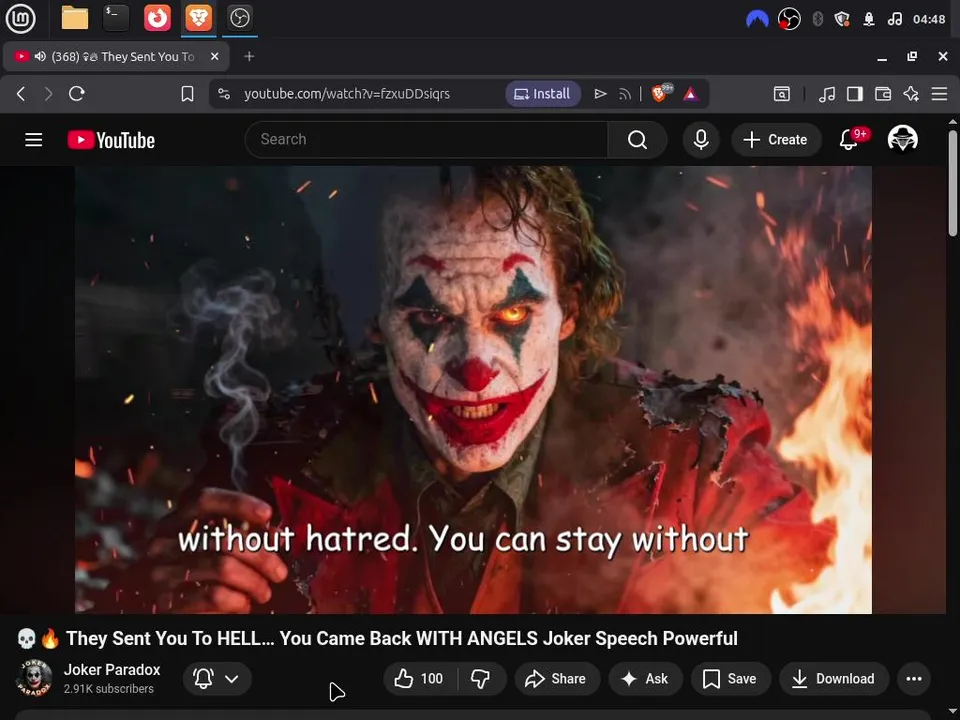Switch to Brave browser in the taskbar
Image resolution: width=960 pixels, height=720 pixels.
(x=198, y=18)
